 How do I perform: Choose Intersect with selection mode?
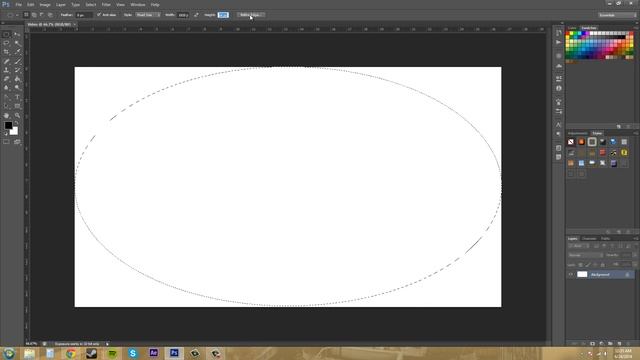(x=50, y=15)
